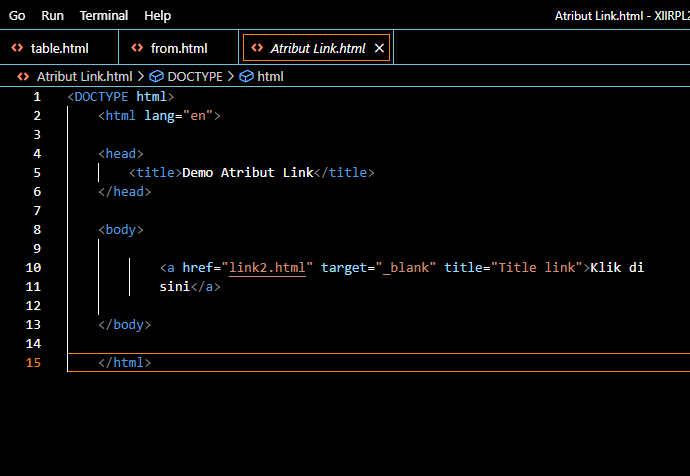690x476 pixels.
Task: Click line number 8 in the gutter
Action: pos(37,230)
